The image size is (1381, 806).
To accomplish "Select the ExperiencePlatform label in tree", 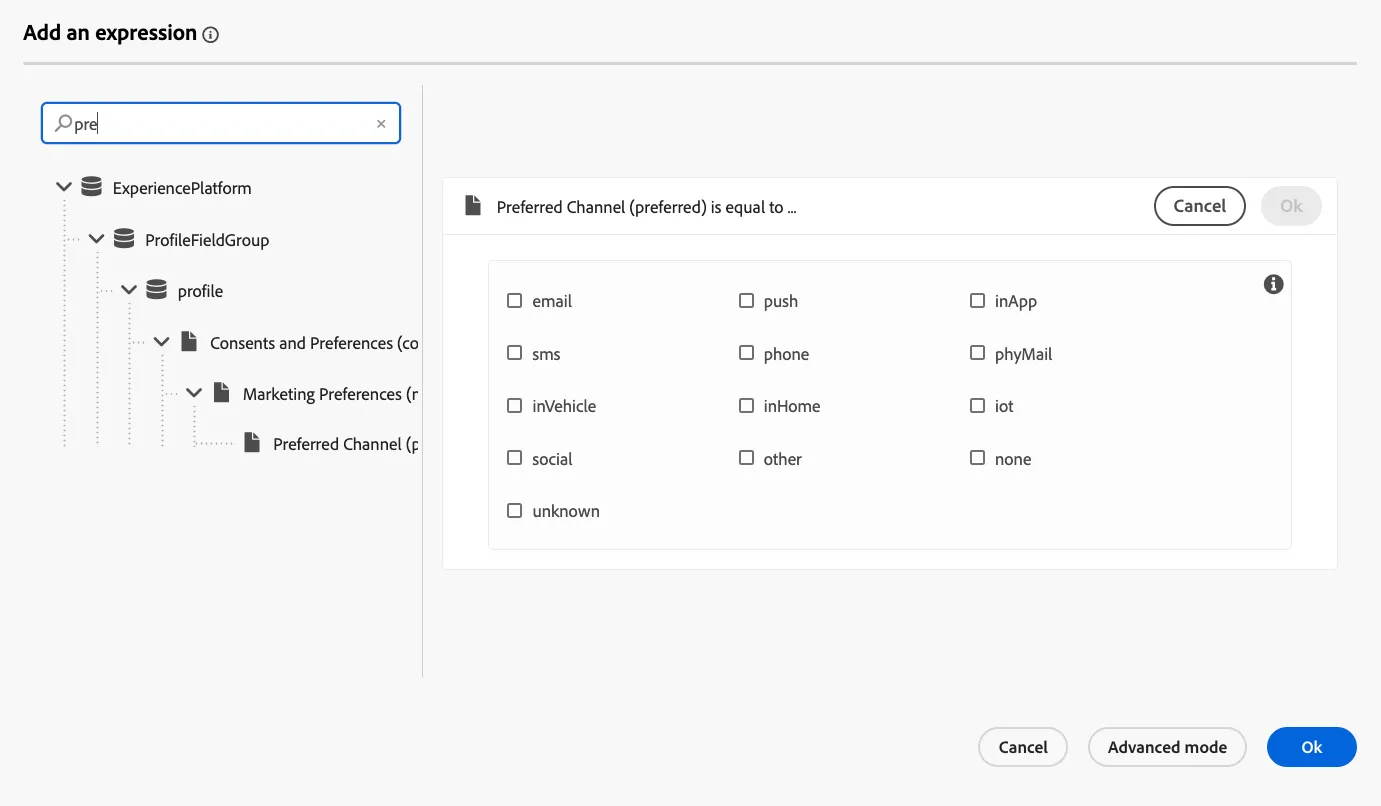I will pyautogui.click(x=182, y=188).
